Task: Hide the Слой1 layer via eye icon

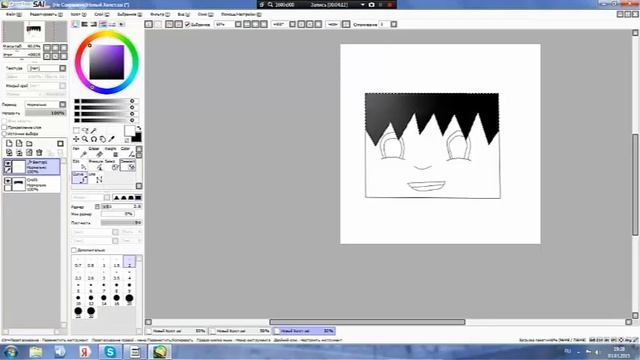Action: point(8,181)
